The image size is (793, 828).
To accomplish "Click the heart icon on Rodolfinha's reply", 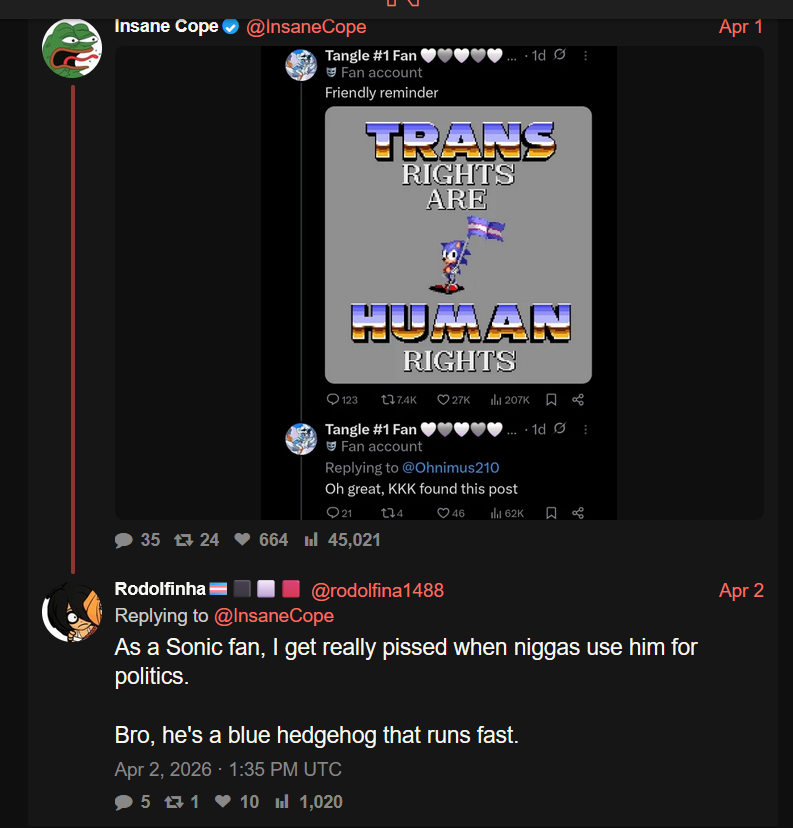I will (223, 801).
